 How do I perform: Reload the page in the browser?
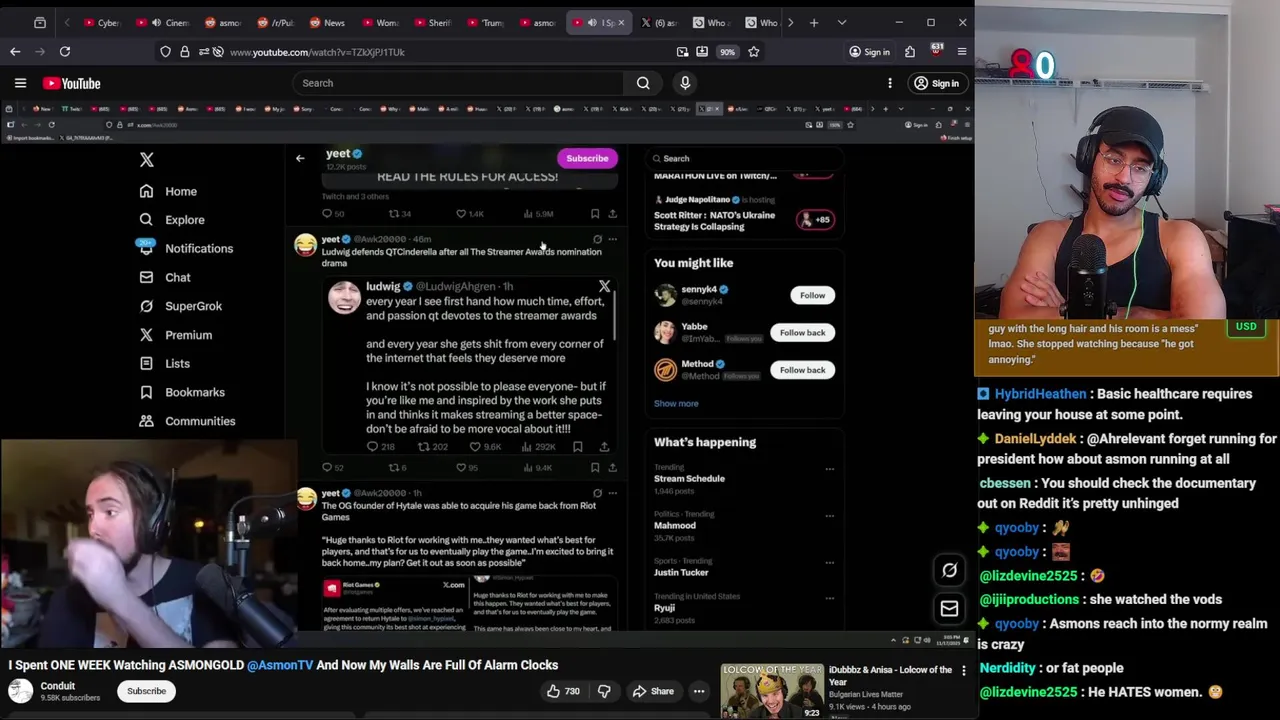65,52
